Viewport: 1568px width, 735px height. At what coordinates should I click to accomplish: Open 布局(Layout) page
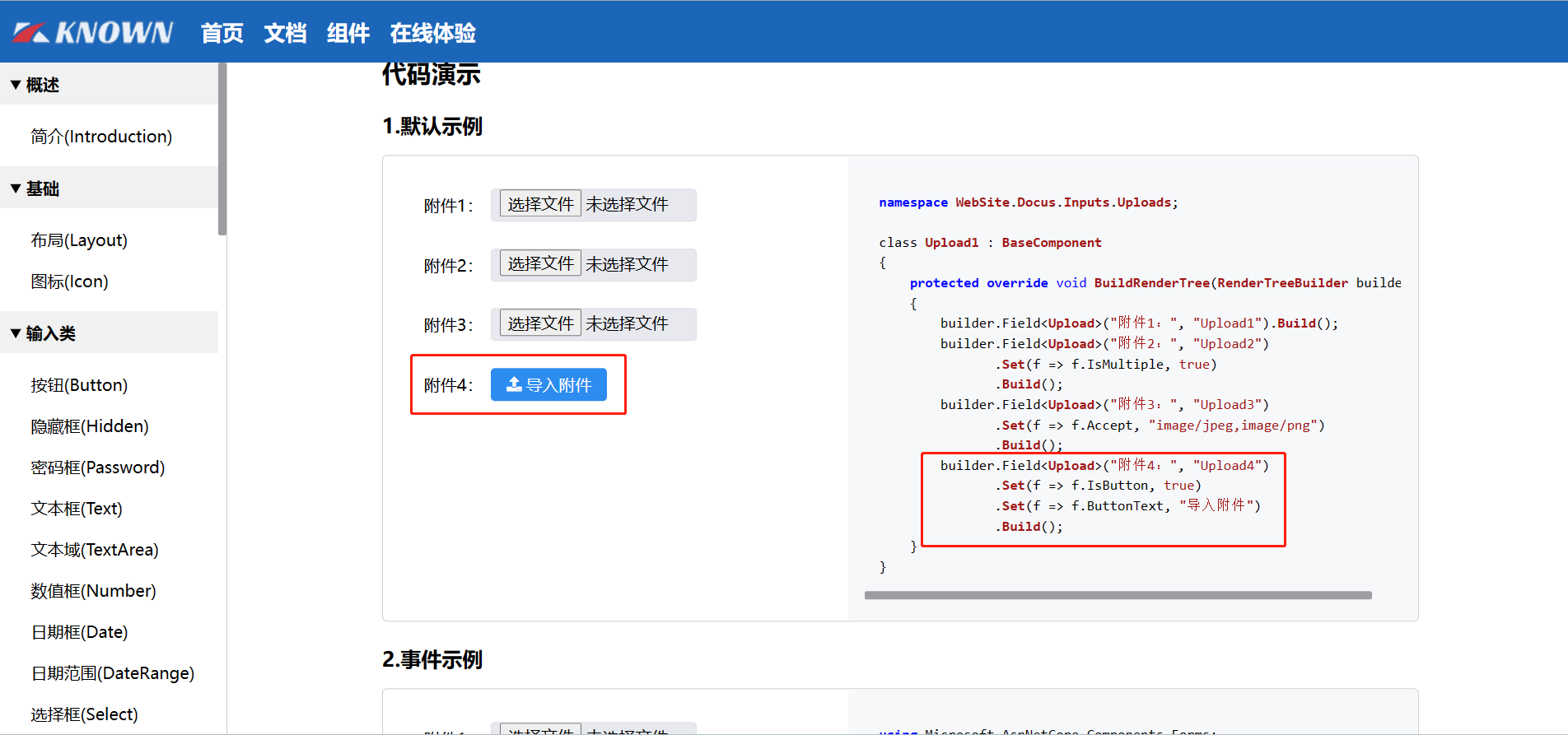[x=79, y=240]
